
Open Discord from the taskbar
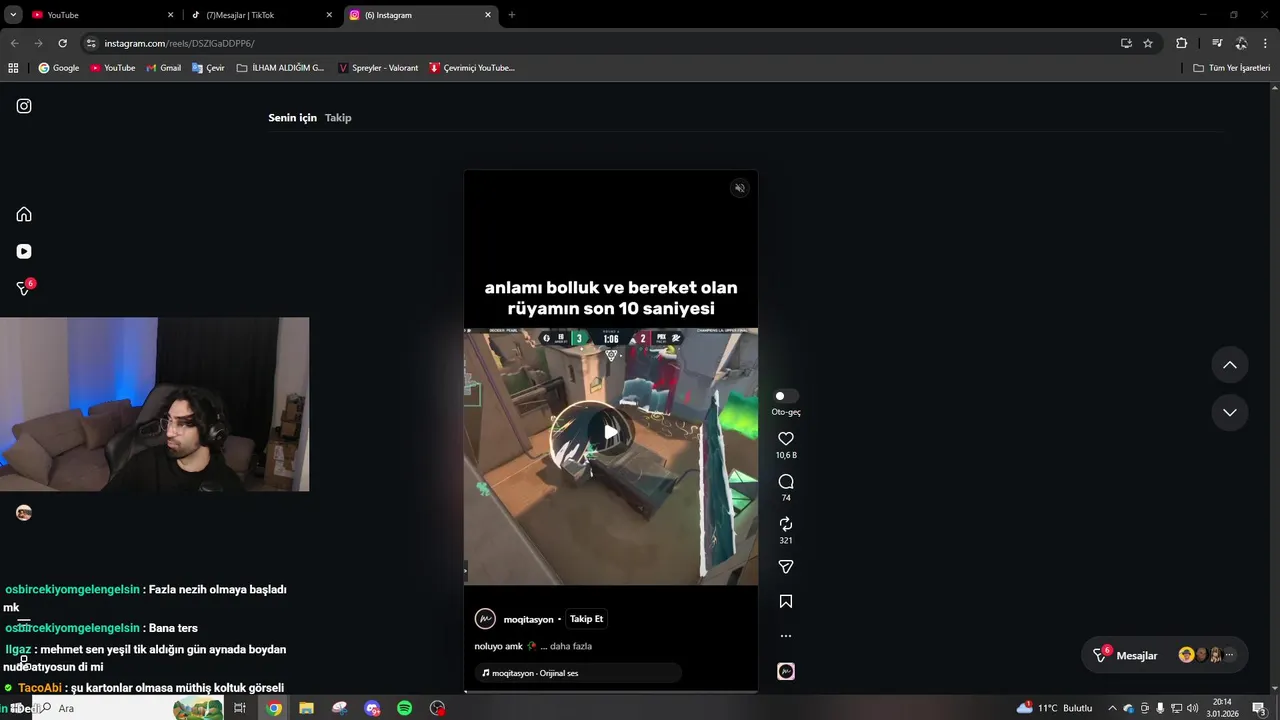click(372, 708)
